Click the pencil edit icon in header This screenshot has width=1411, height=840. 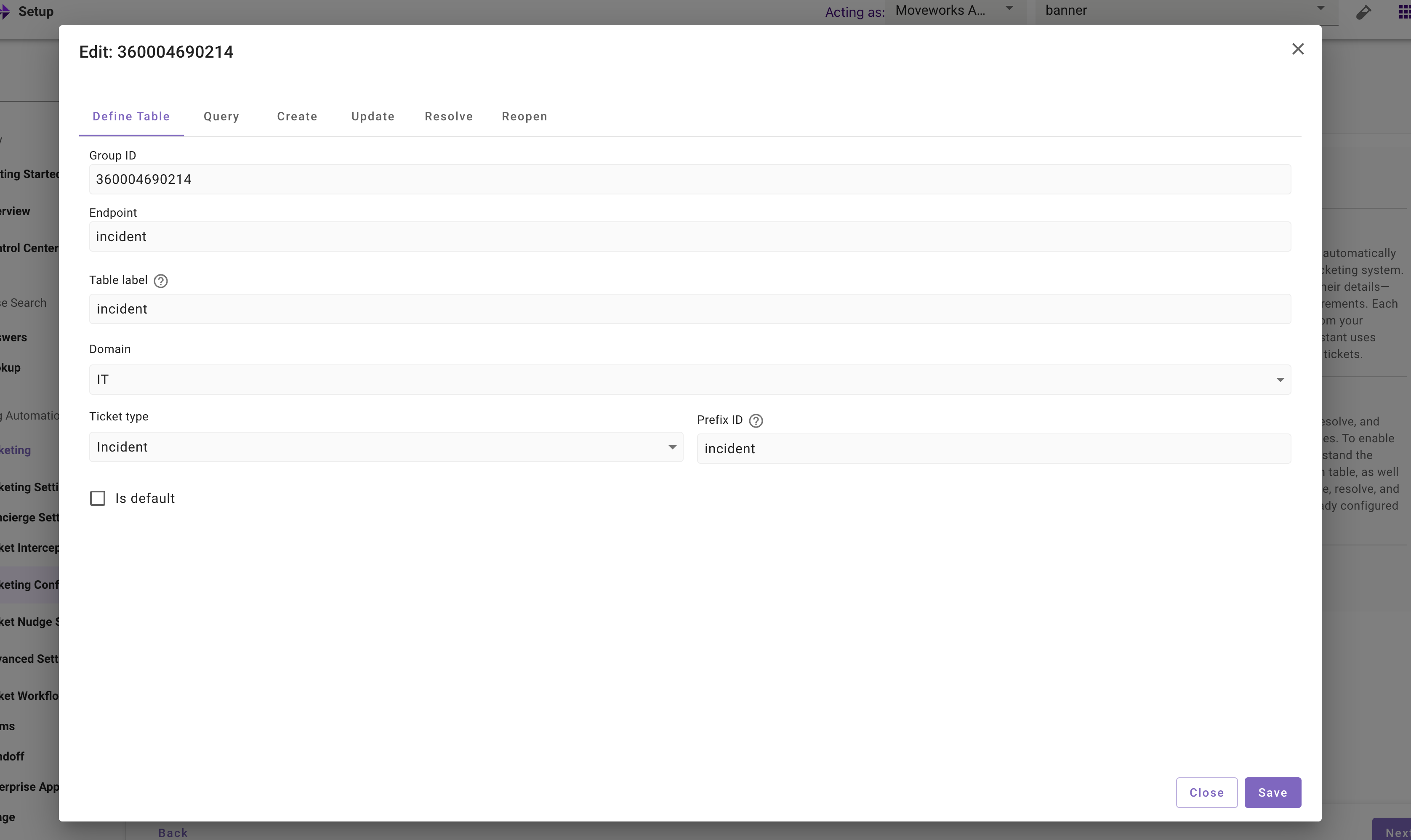coord(1363,12)
